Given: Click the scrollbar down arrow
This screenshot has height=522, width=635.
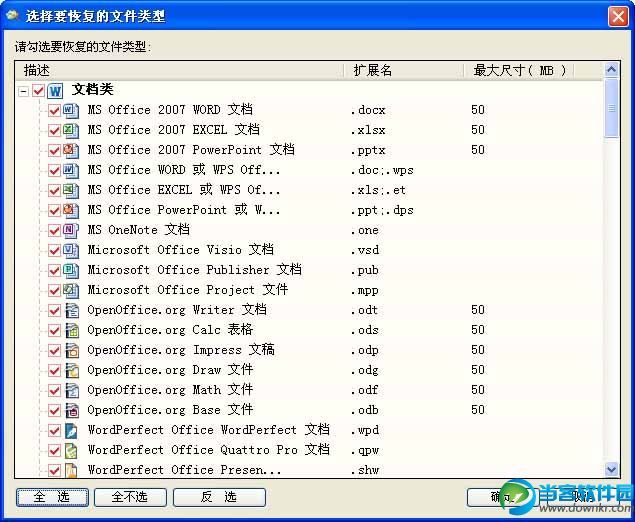Looking at the screenshot, I should (x=611, y=469).
